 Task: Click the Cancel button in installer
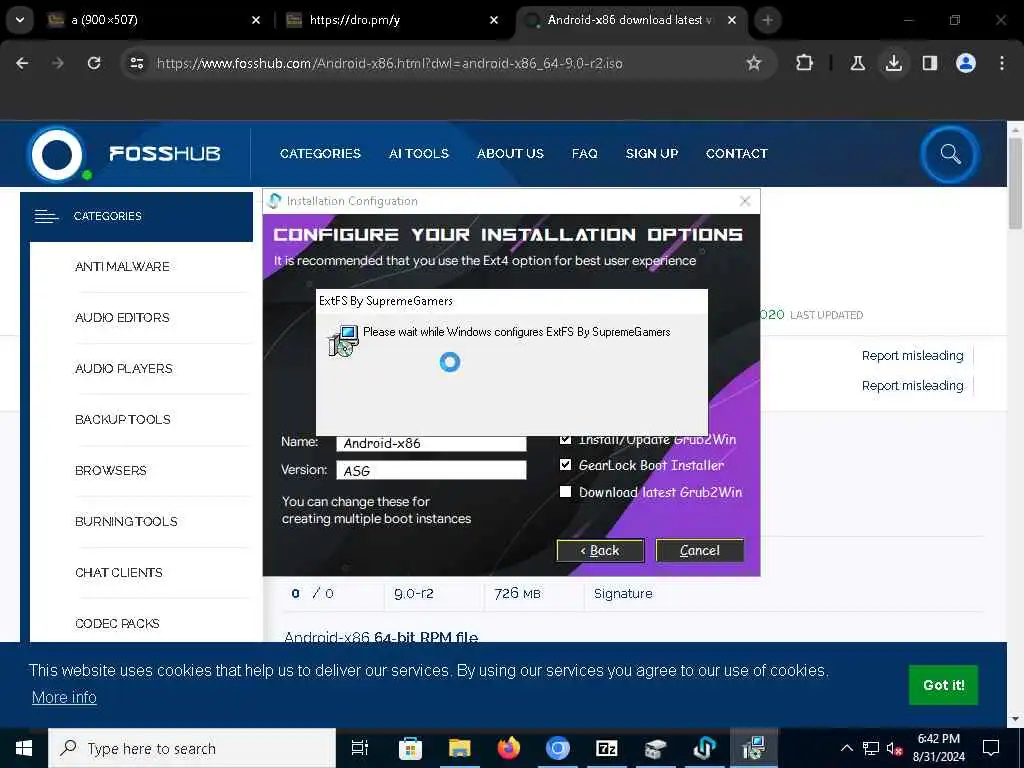(x=699, y=551)
